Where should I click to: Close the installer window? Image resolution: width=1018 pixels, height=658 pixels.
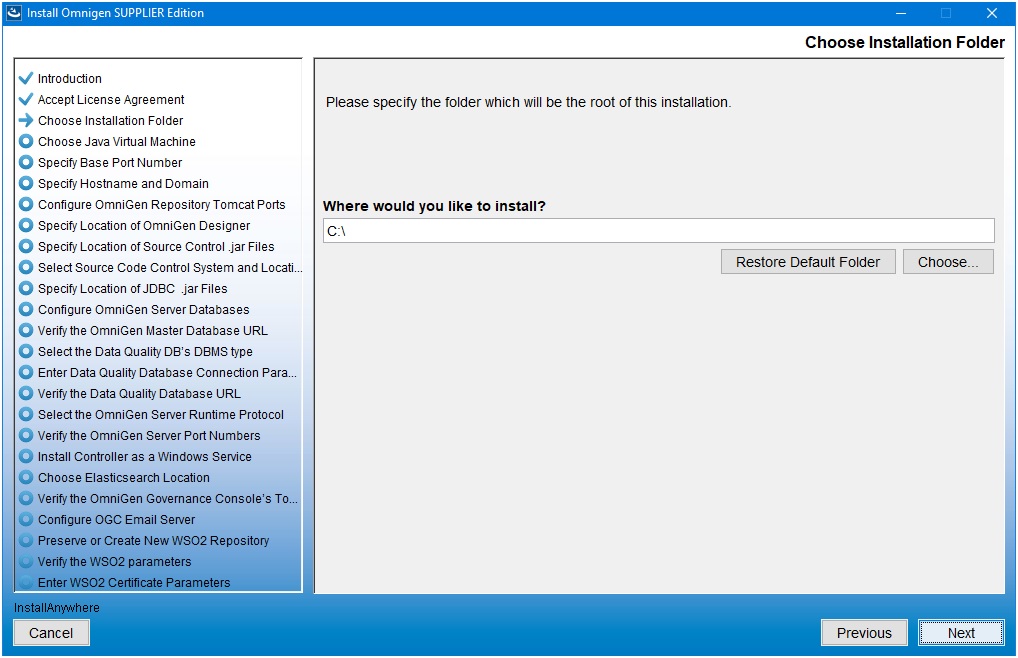pos(991,13)
